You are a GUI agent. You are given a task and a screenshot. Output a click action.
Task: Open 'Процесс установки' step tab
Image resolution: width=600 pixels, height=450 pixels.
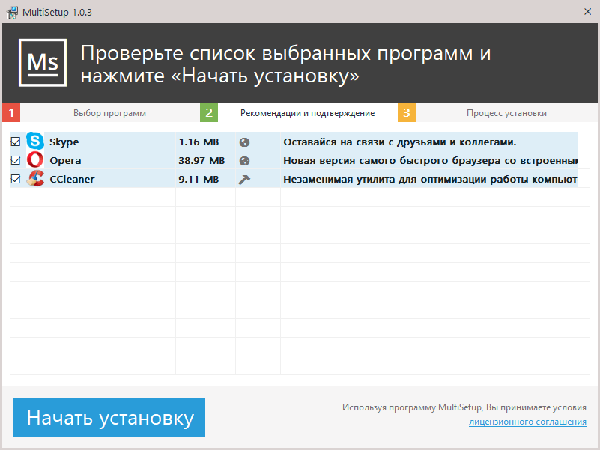pyautogui.click(x=505, y=113)
